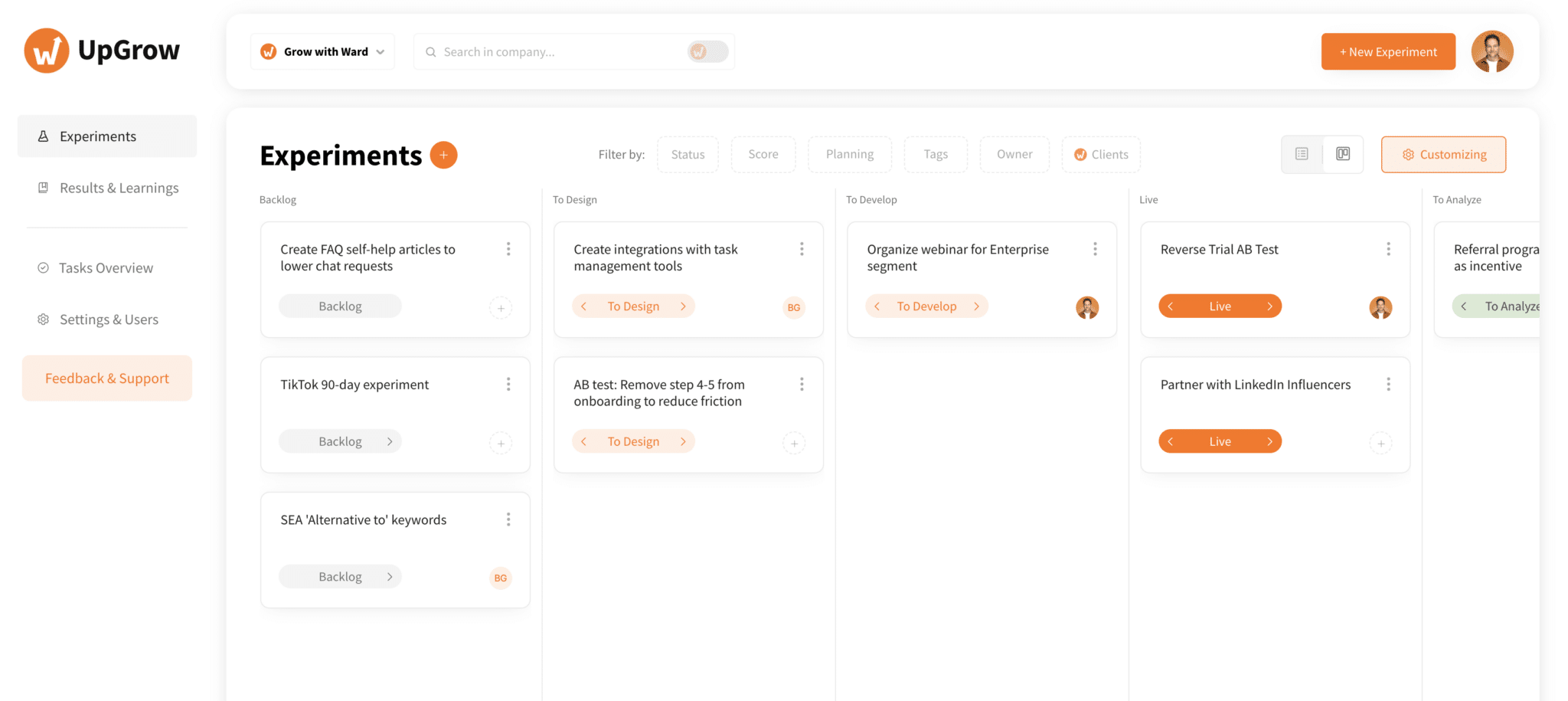1568x701 pixels.
Task: Open Feedback & Support
Action: click(x=106, y=378)
